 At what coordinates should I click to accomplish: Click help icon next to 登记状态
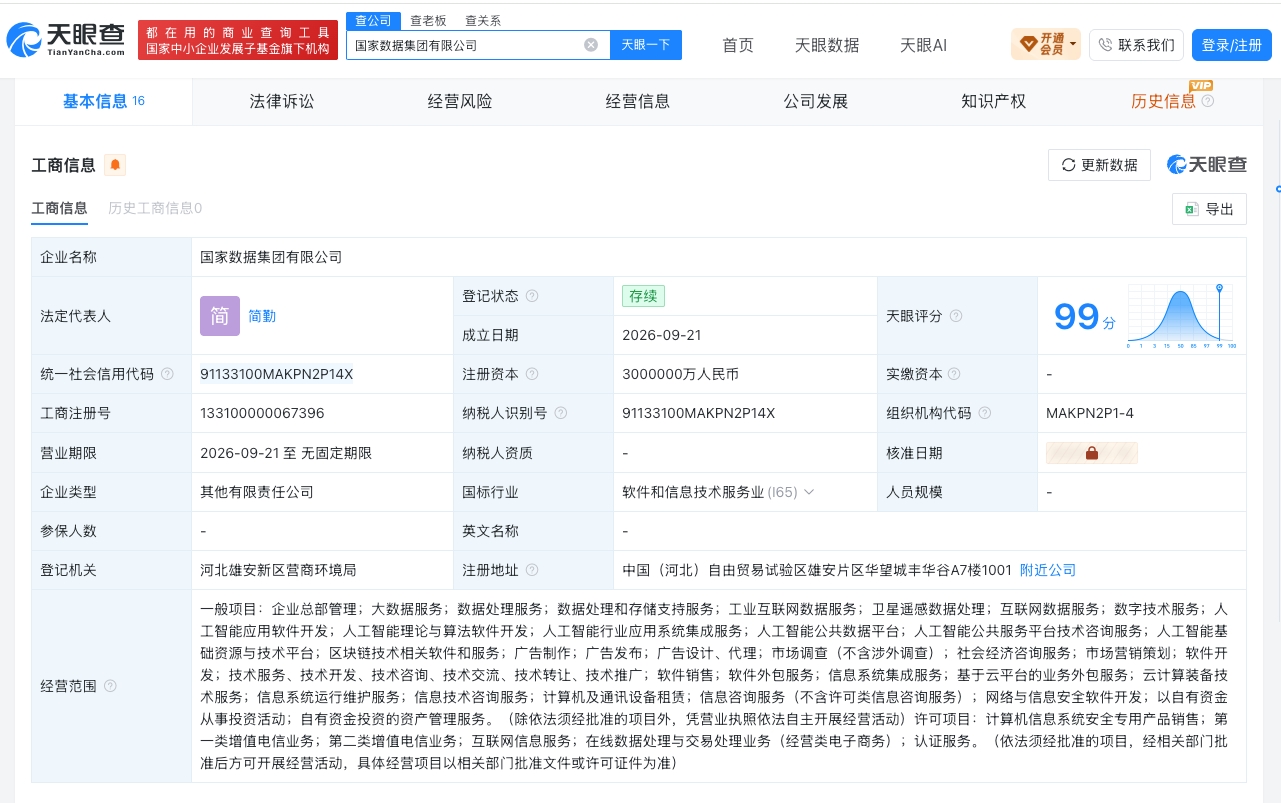(x=532, y=296)
